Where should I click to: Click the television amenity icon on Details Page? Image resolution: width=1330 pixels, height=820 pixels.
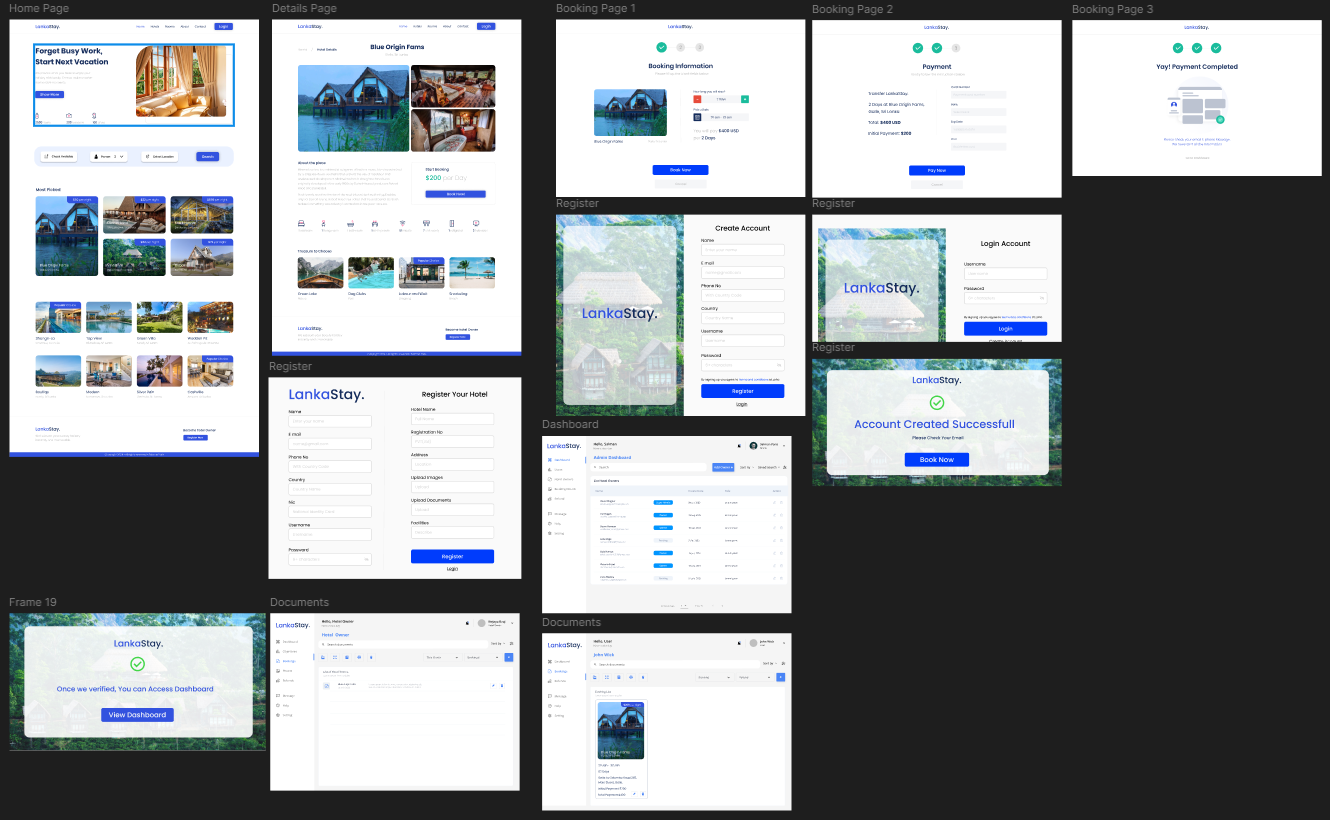476,224
